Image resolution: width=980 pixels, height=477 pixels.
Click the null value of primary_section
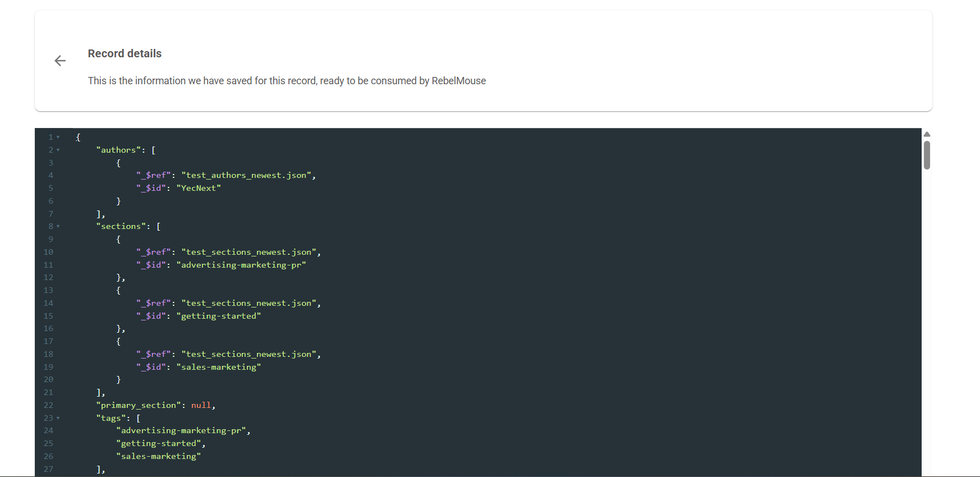[x=201, y=405]
